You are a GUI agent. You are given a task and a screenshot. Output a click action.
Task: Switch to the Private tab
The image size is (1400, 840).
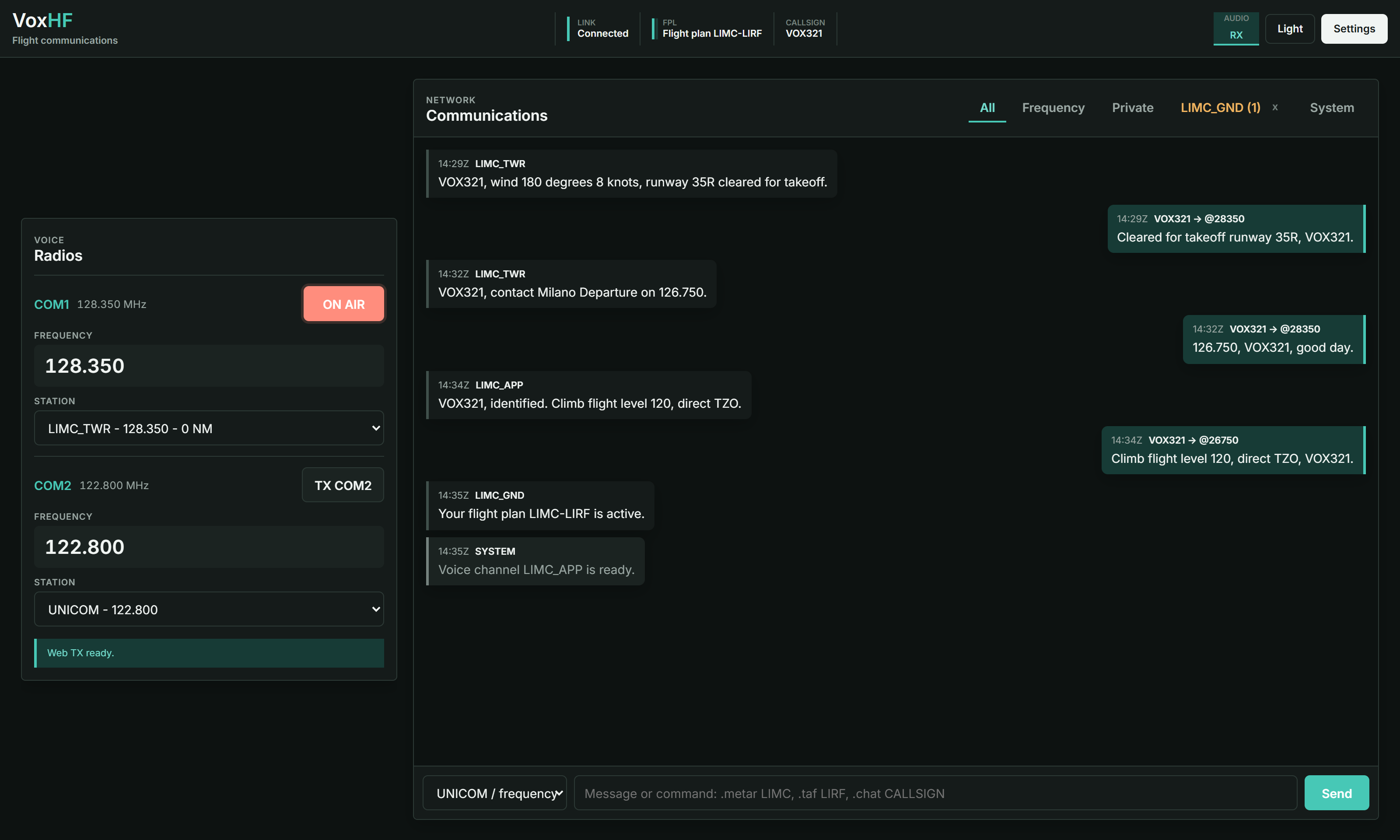click(x=1132, y=108)
